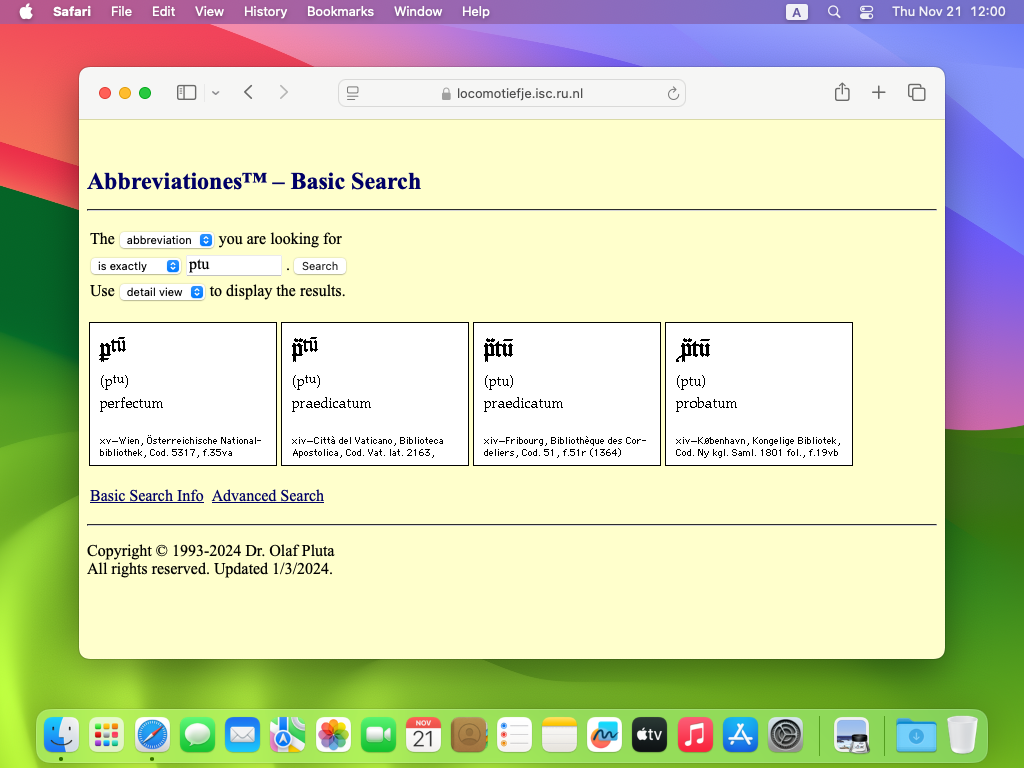Show the tab overview icon

[x=916, y=93]
